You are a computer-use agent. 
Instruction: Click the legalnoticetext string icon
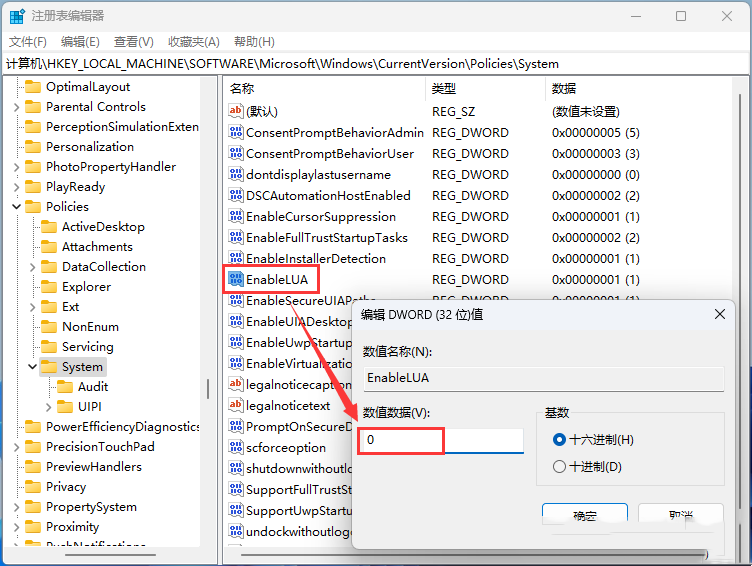235,405
